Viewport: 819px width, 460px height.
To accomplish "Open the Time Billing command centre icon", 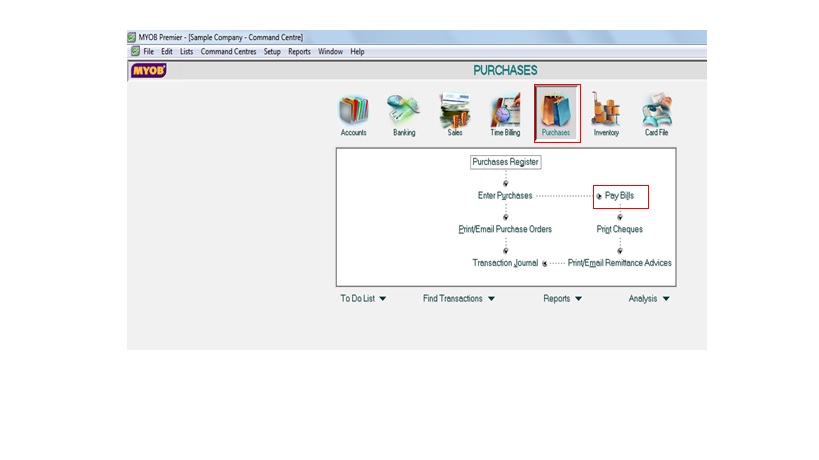I will pyautogui.click(x=505, y=115).
